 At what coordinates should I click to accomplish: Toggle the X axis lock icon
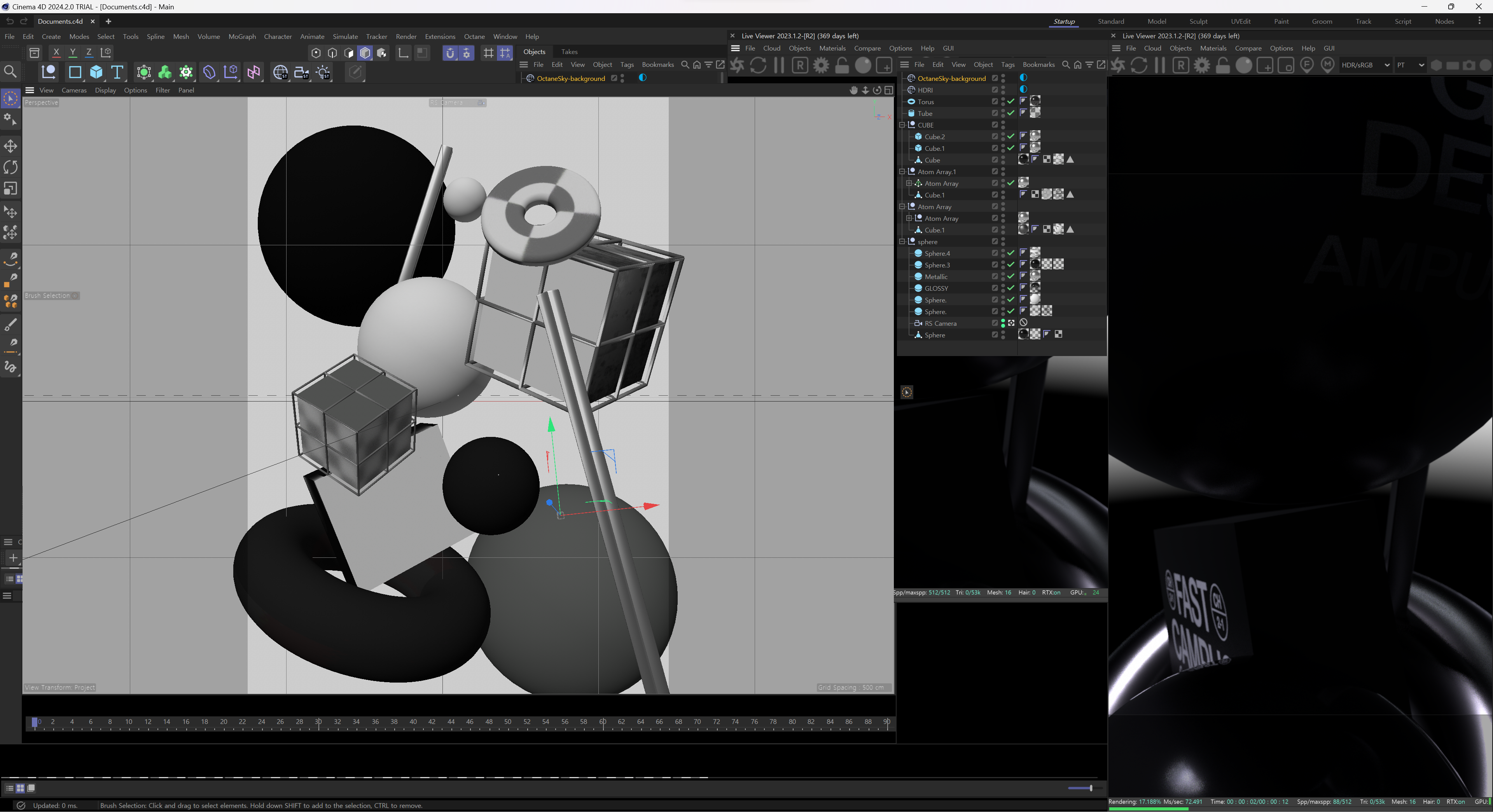pyautogui.click(x=56, y=52)
